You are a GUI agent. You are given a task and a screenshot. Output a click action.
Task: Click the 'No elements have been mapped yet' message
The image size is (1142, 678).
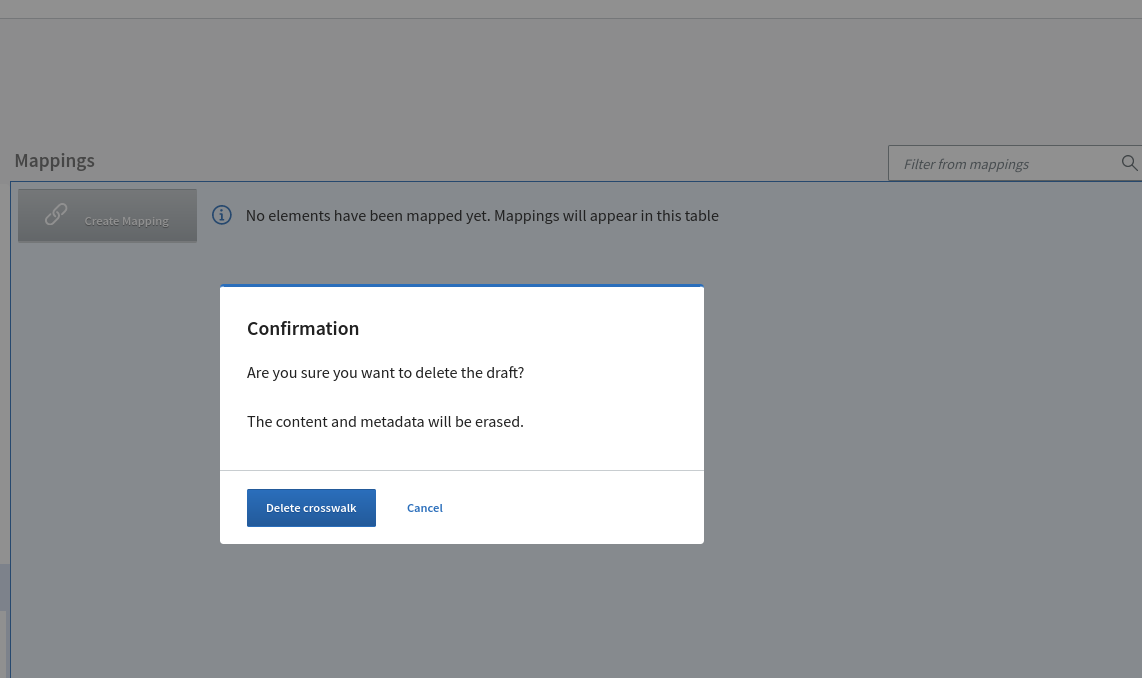(368, 216)
